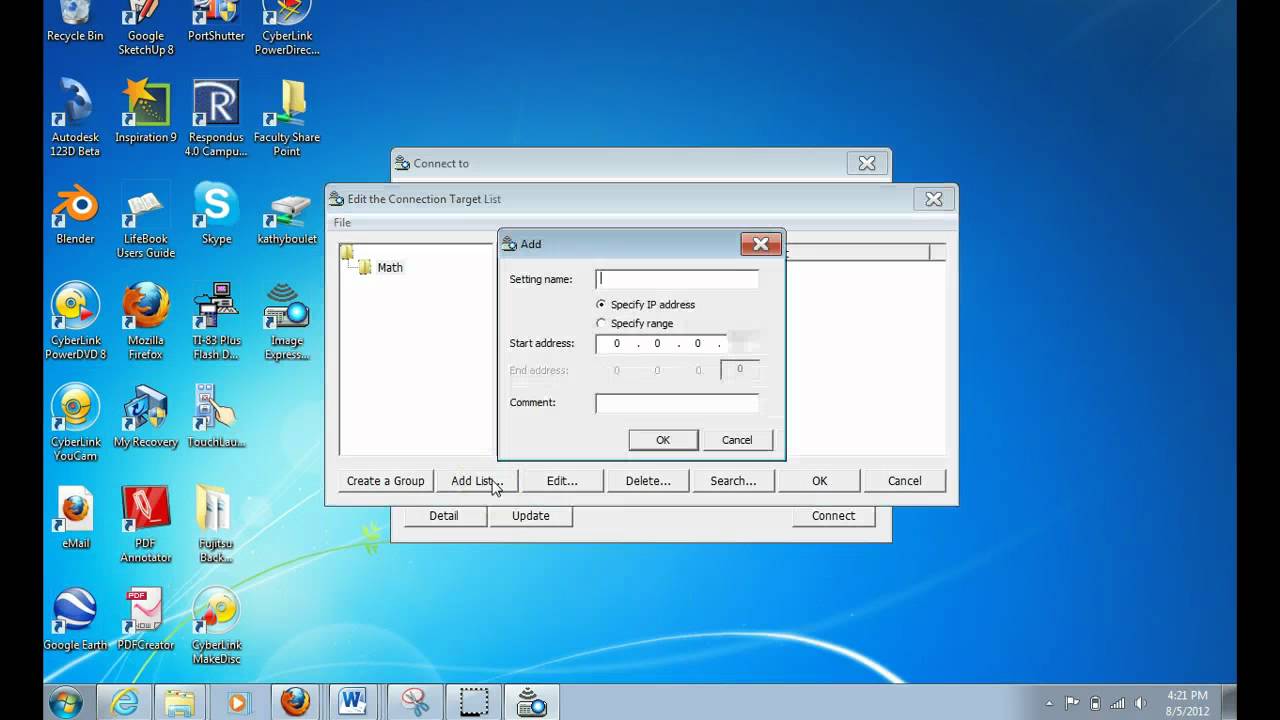Open Windows Explorer folder in taskbar

(180, 703)
